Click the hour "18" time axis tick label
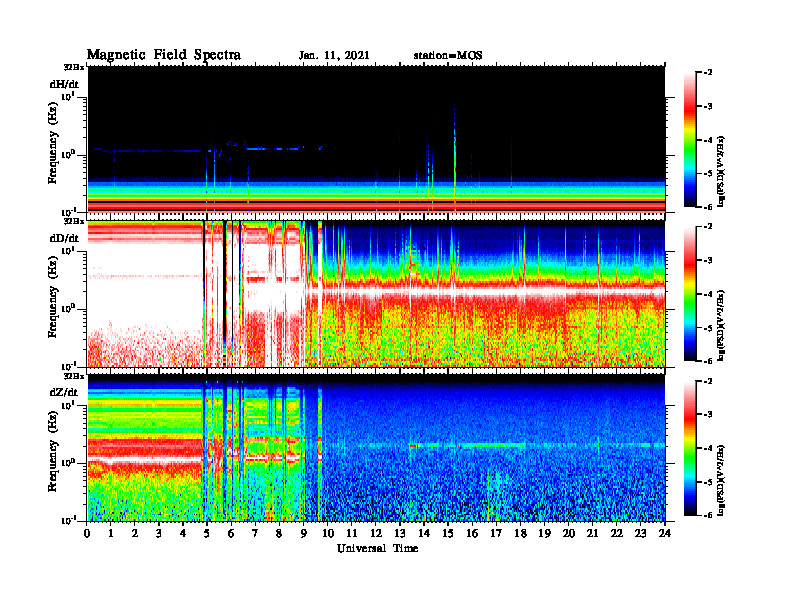The image size is (792, 612). (520, 534)
